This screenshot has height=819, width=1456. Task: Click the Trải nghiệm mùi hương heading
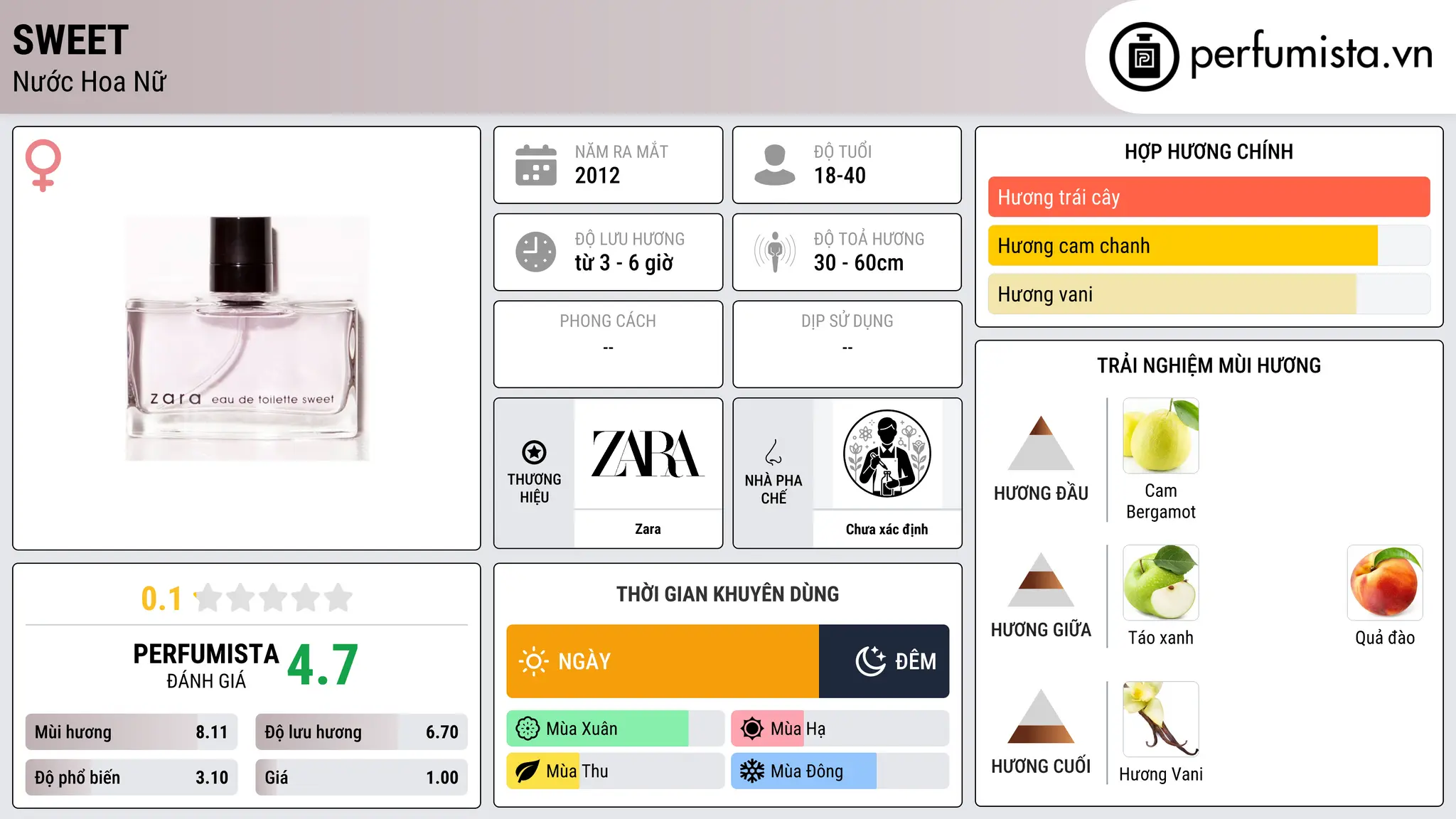pyautogui.click(x=1209, y=365)
